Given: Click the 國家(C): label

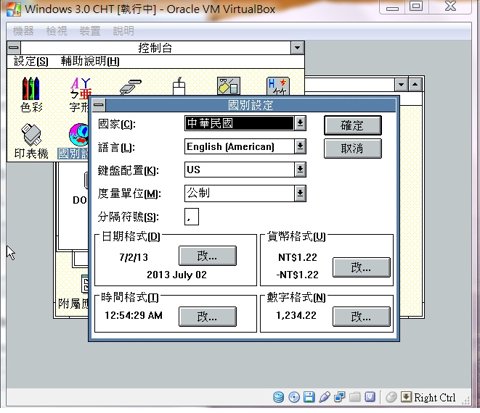Looking at the screenshot, I should coord(117,124).
